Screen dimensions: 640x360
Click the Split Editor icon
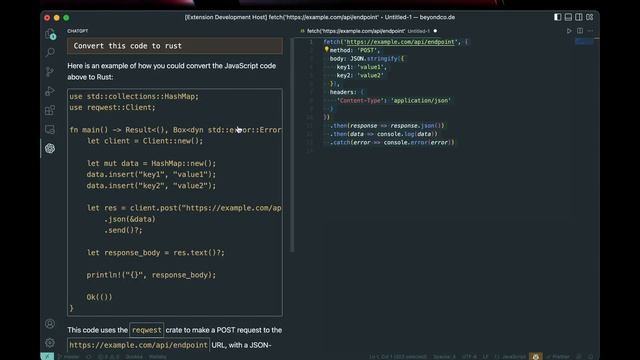click(580, 31)
